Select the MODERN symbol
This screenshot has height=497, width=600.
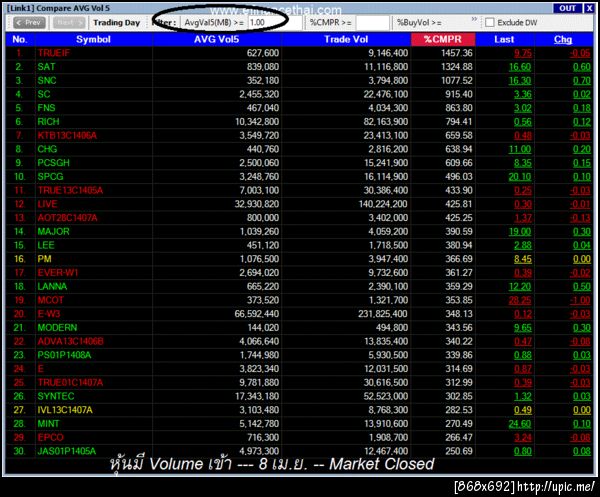(57, 328)
